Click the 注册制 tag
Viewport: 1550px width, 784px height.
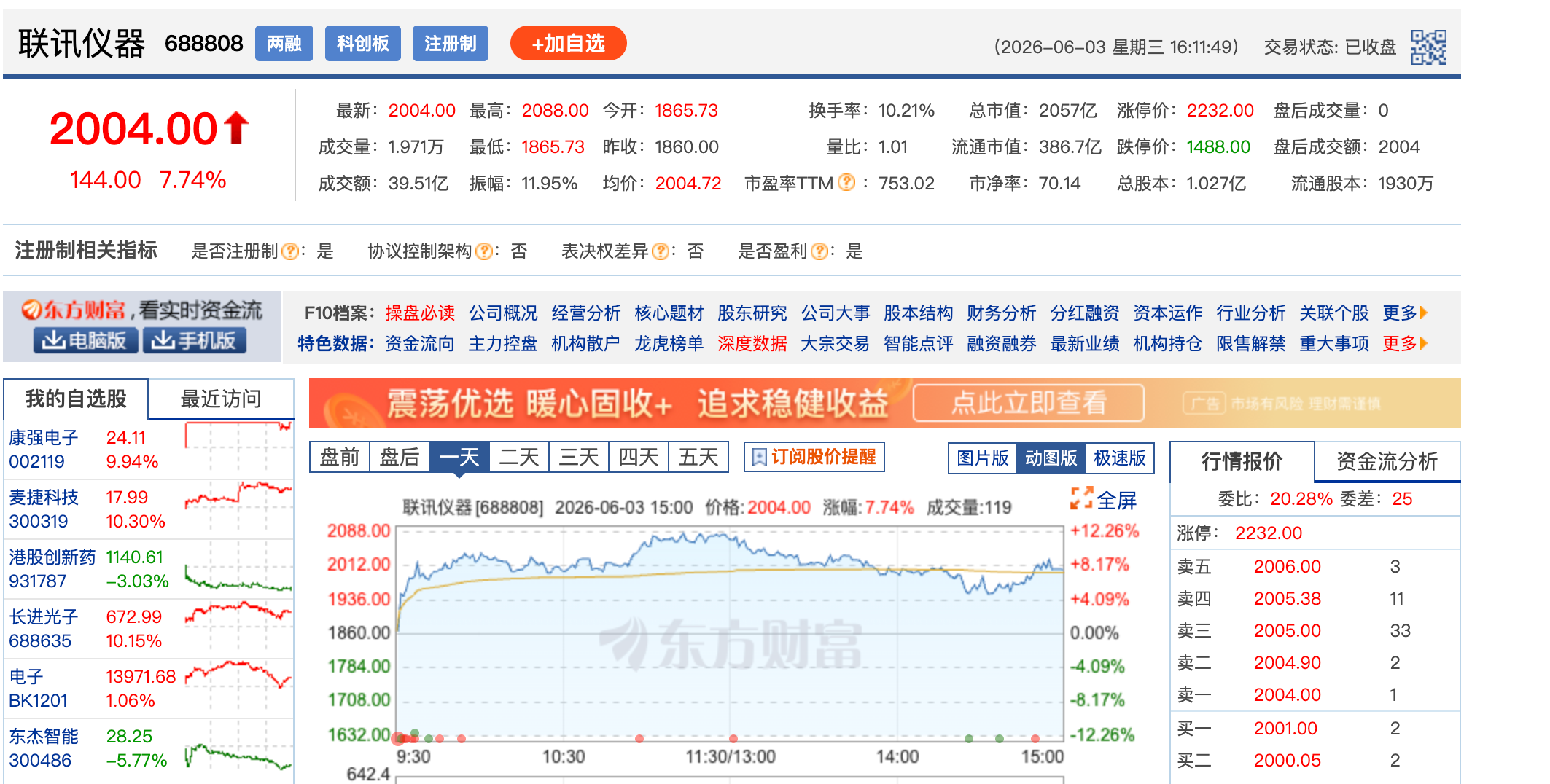point(451,44)
